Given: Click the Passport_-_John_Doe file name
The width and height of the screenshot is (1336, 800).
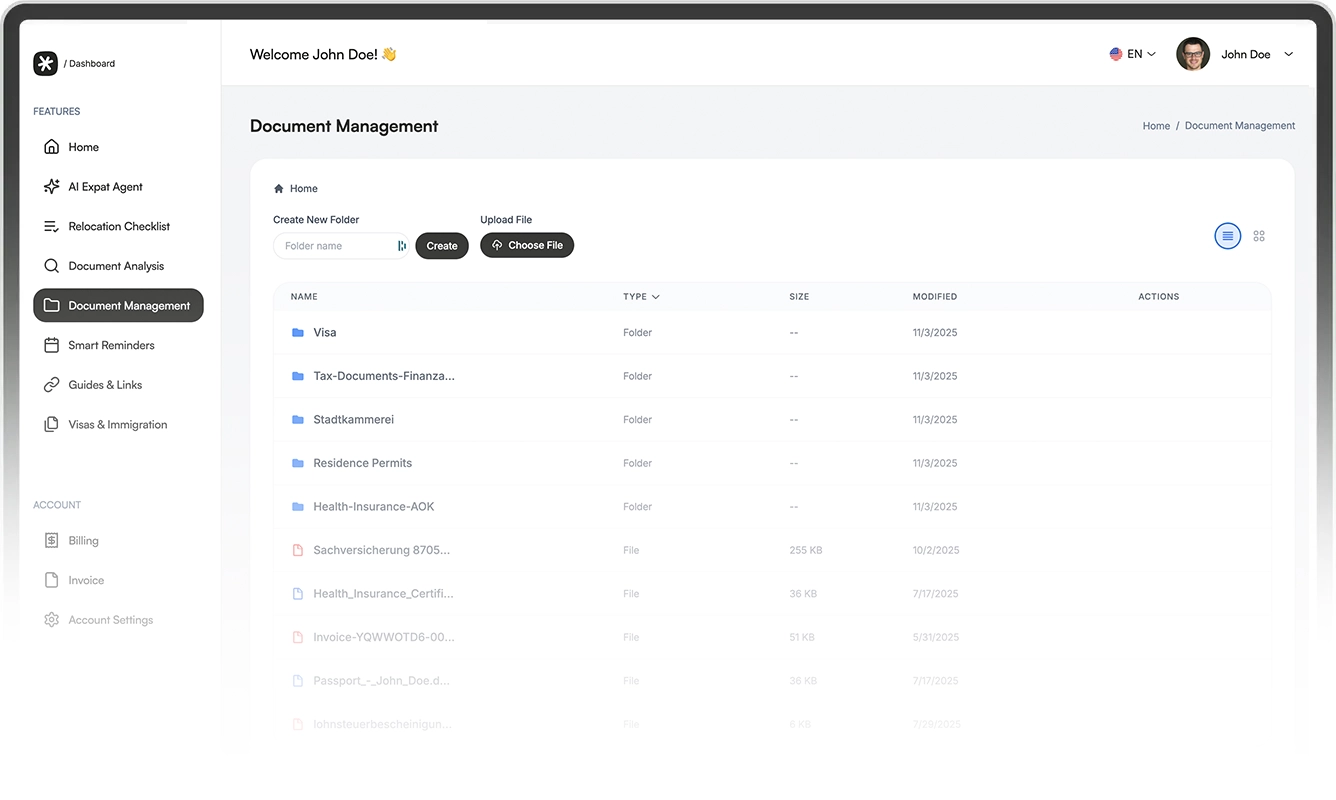Looking at the screenshot, I should pos(382,681).
